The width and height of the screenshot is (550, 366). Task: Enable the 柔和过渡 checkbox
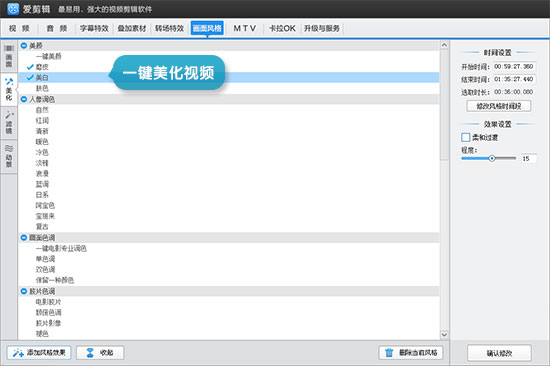coord(465,137)
